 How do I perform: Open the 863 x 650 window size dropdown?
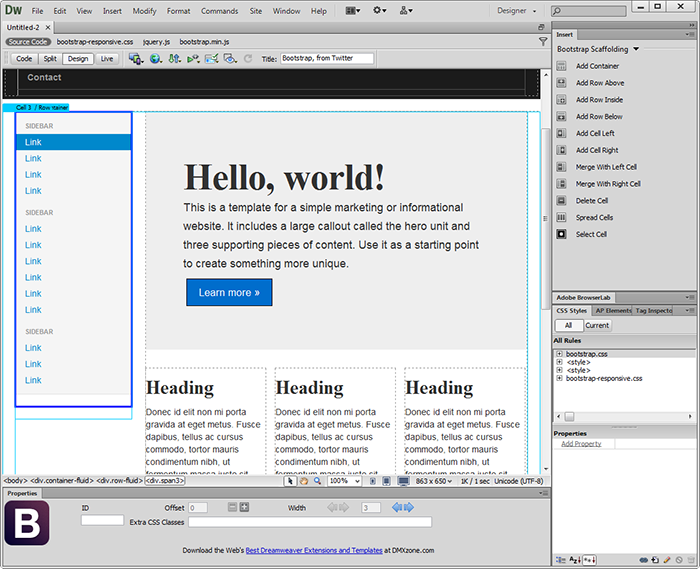tap(433, 481)
